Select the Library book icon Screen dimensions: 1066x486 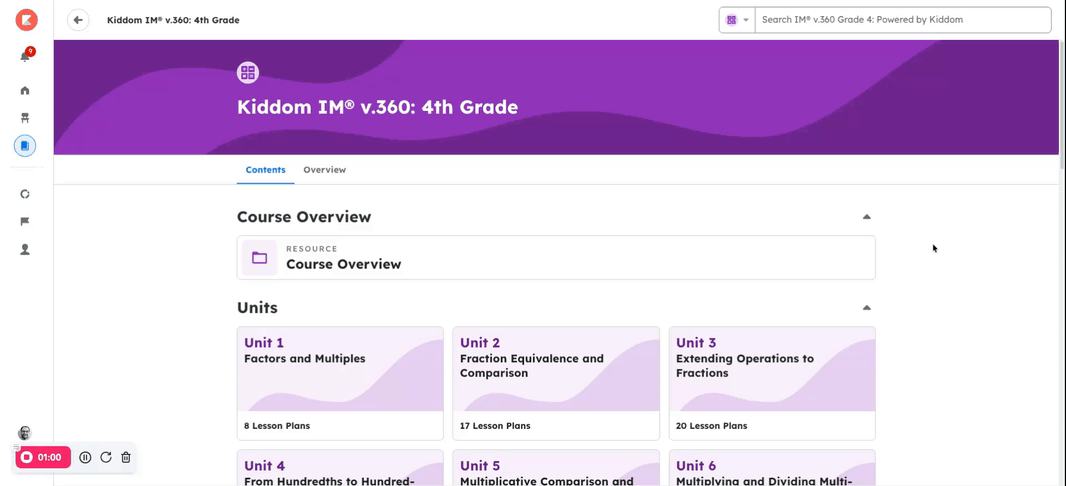[x=25, y=145]
